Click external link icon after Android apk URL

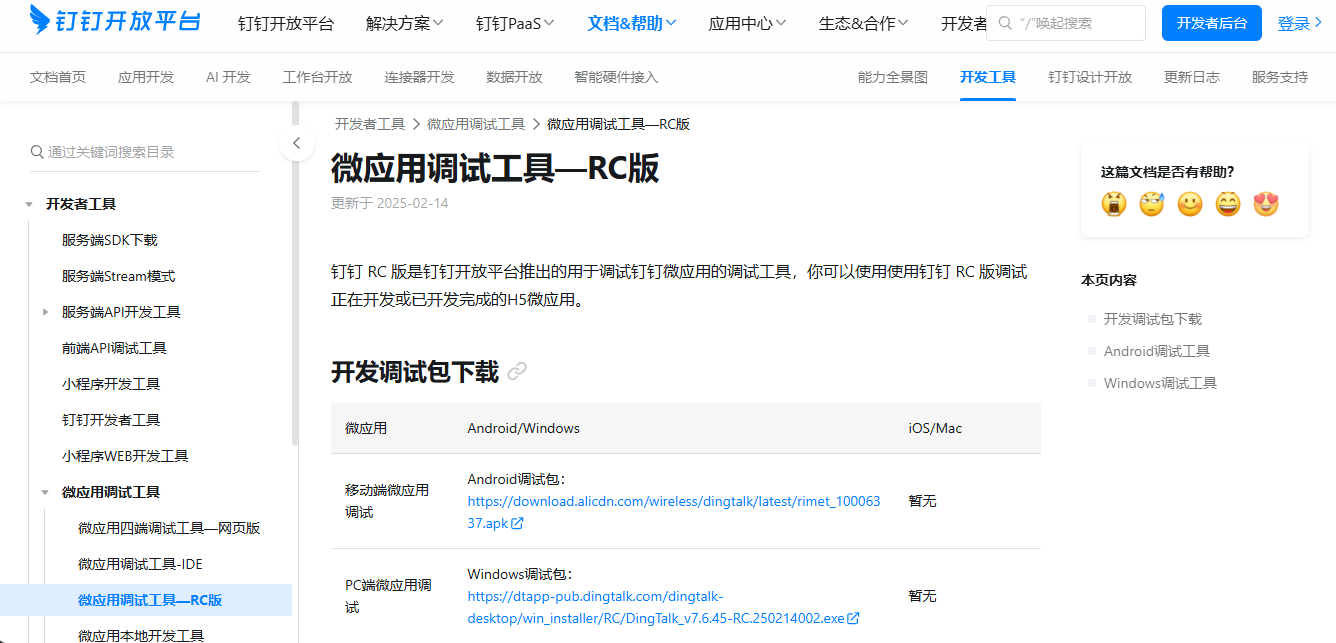518,523
